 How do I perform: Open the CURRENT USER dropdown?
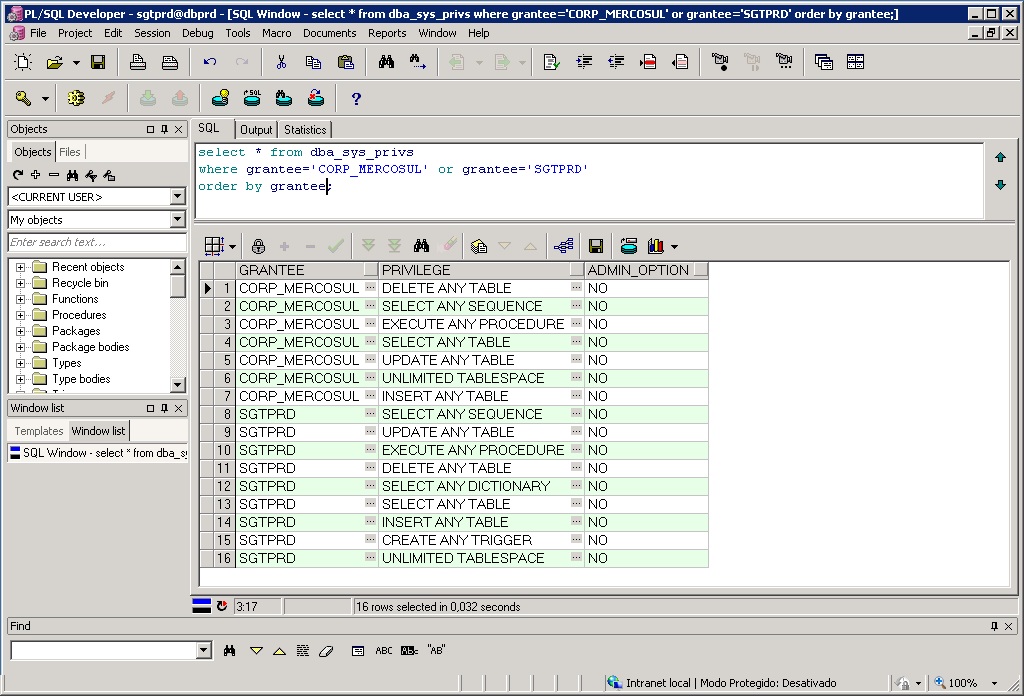pos(177,197)
